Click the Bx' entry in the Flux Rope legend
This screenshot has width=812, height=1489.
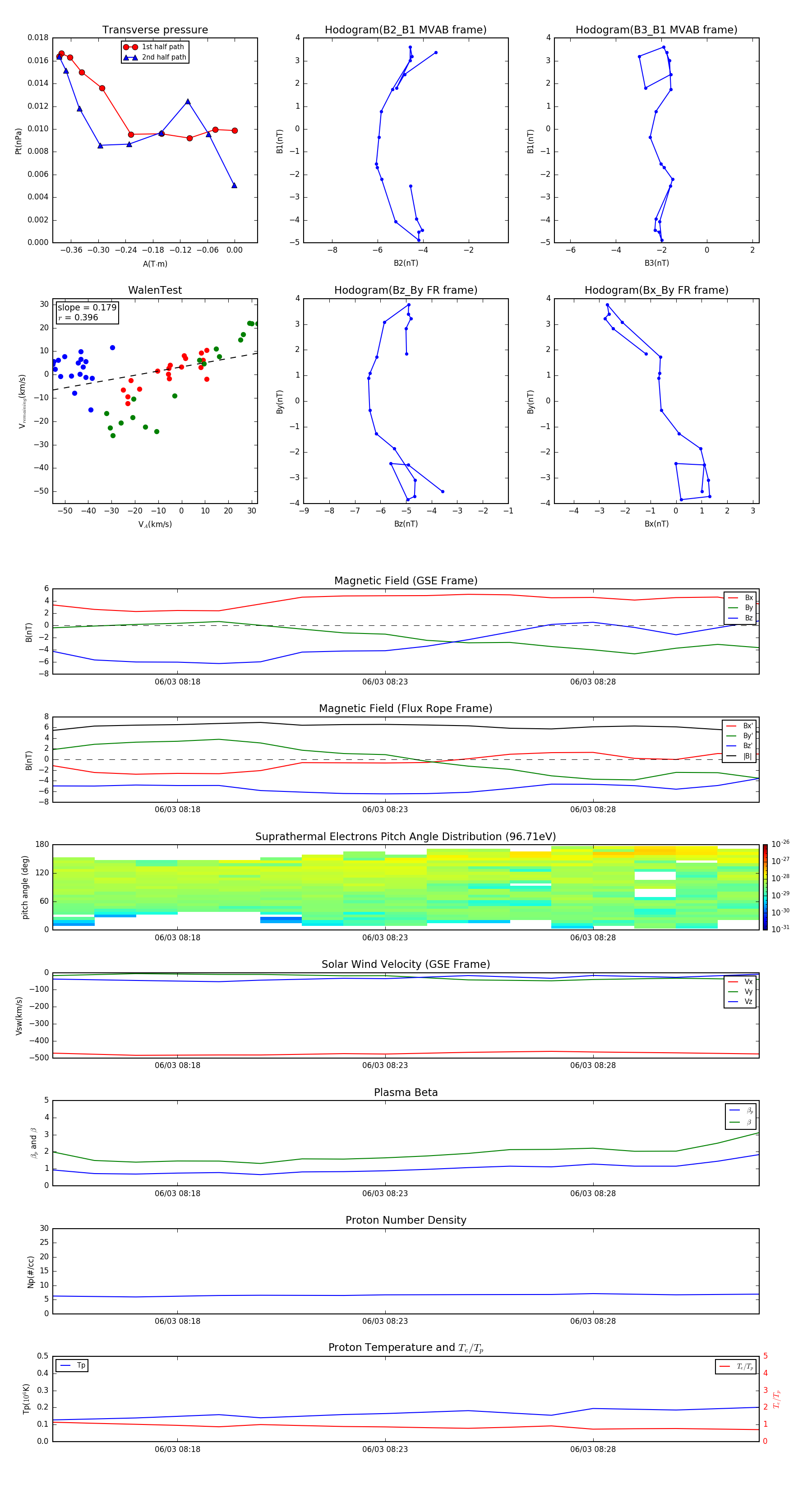(x=739, y=726)
